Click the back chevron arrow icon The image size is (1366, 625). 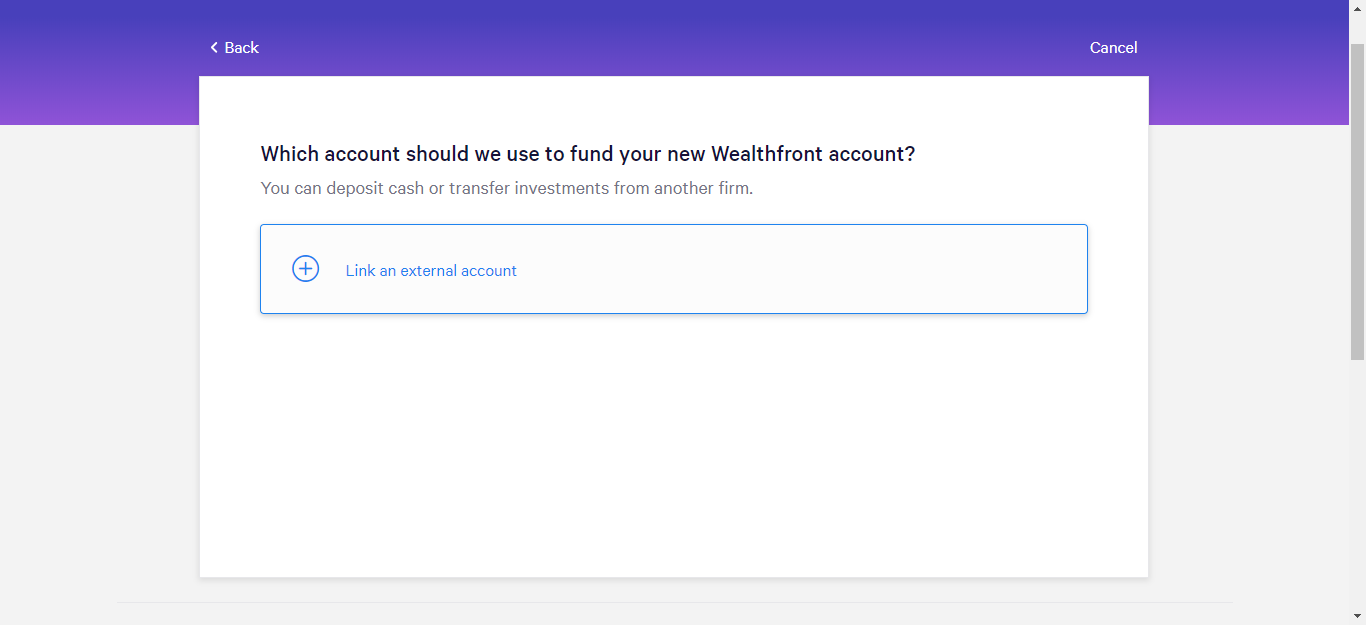214,48
